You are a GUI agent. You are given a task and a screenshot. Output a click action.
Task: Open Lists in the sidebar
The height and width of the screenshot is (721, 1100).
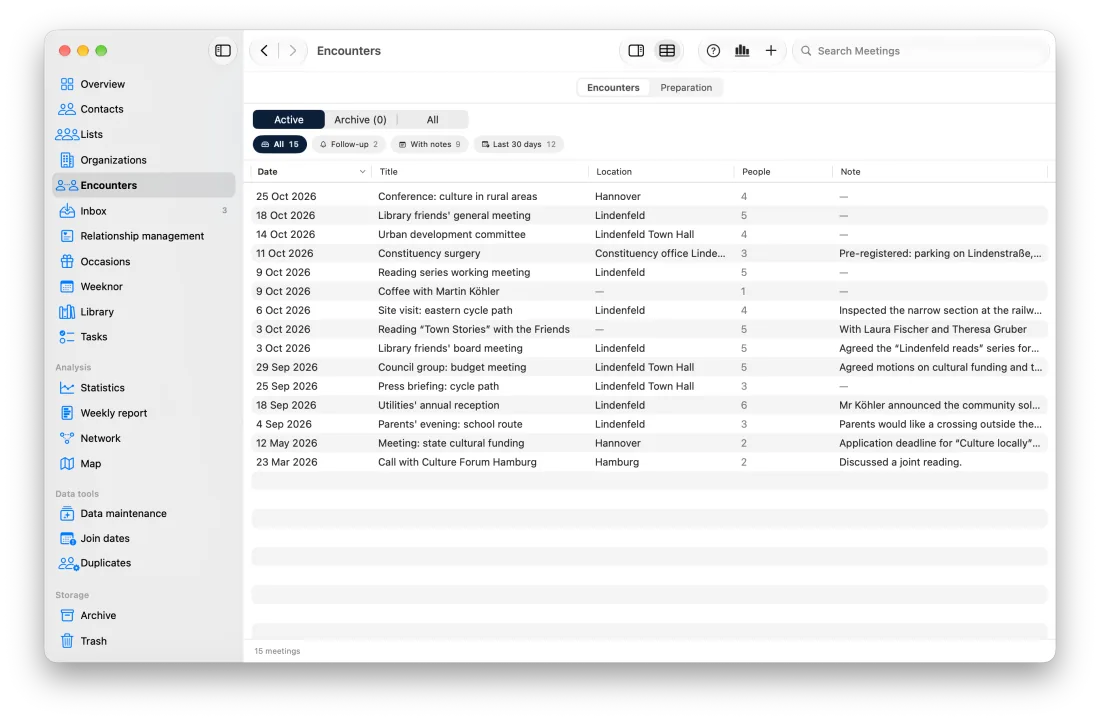(144, 135)
